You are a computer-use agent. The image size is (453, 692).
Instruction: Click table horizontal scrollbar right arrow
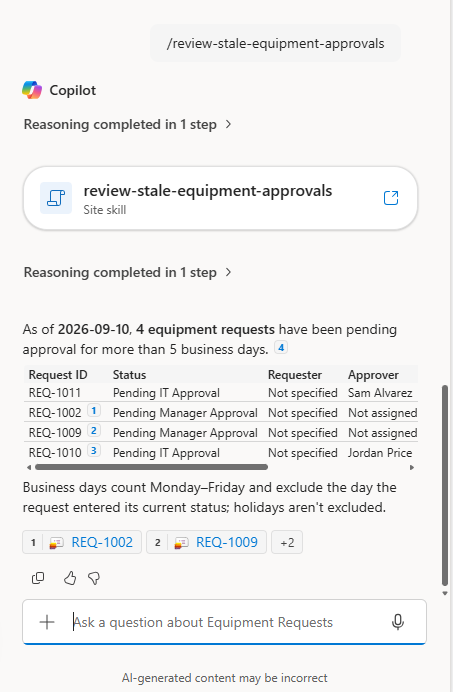tap(412, 467)
